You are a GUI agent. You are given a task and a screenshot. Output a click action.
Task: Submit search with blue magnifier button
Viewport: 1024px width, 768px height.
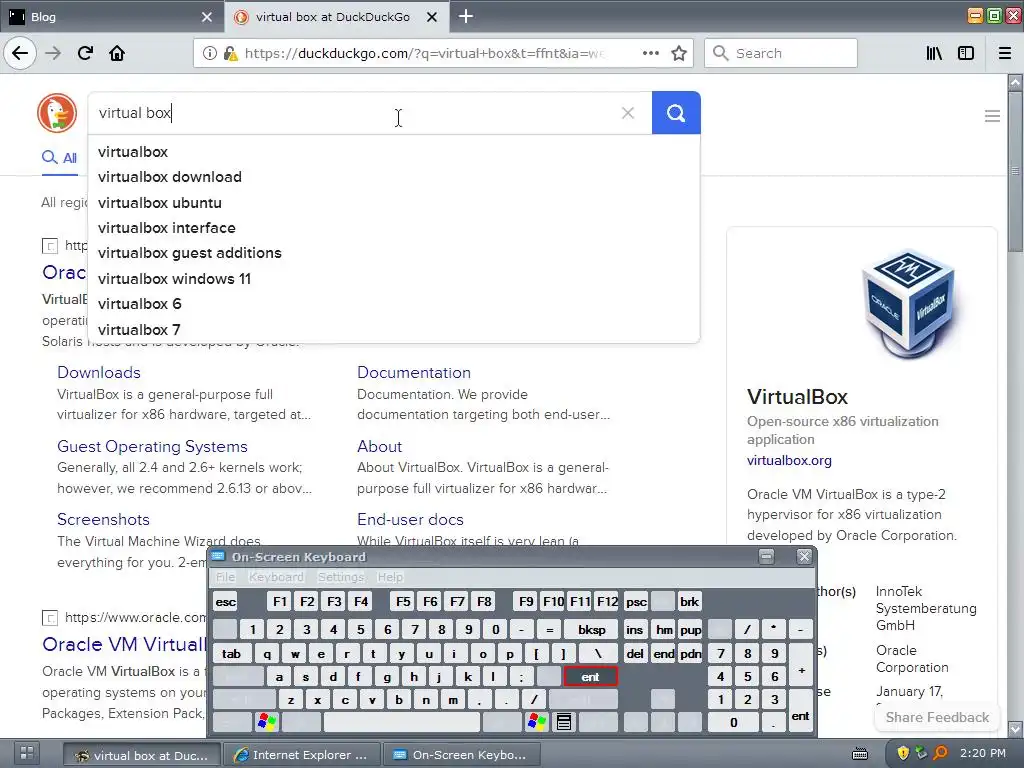(676, 113)
